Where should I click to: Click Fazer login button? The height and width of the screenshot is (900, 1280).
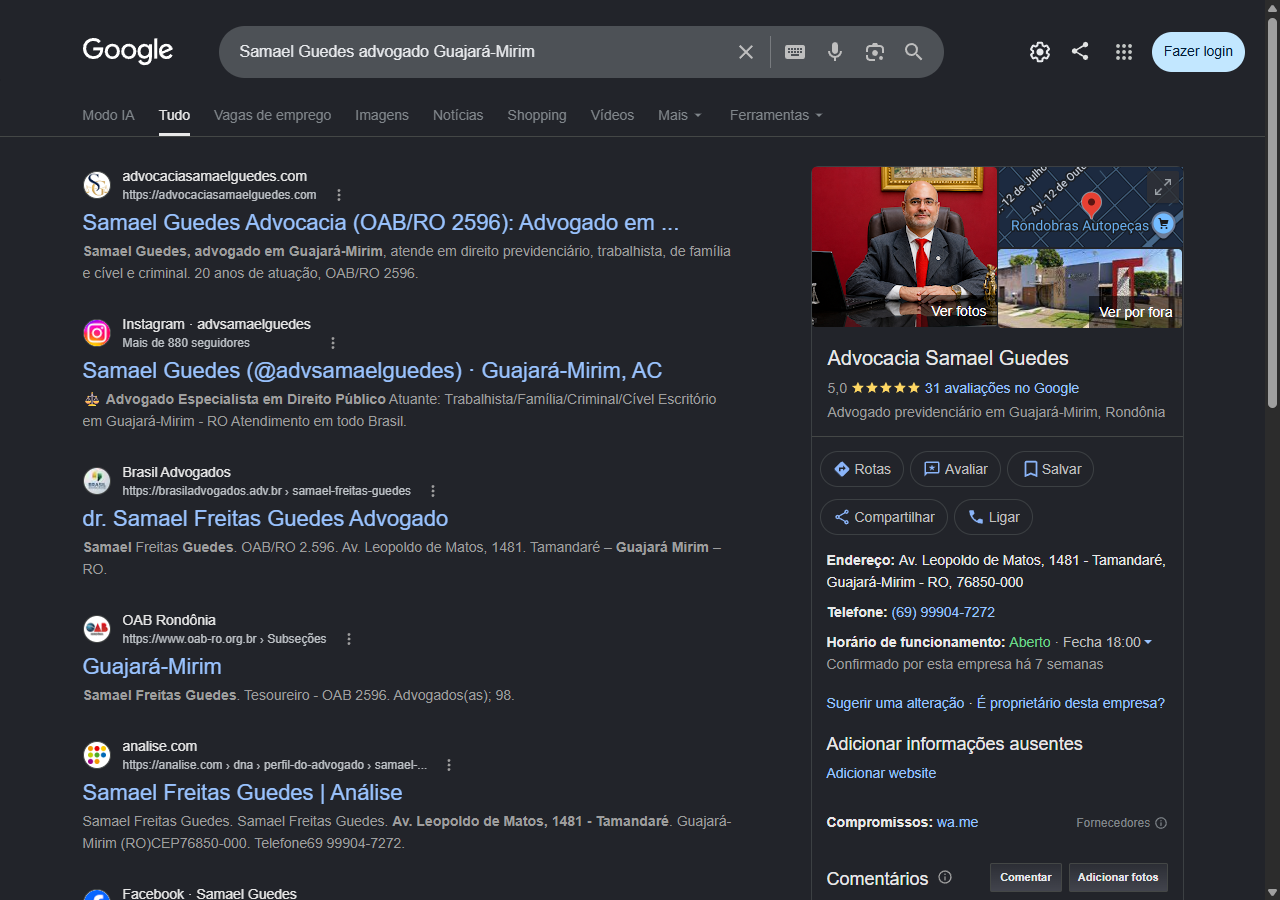[x=1198, y=52]
